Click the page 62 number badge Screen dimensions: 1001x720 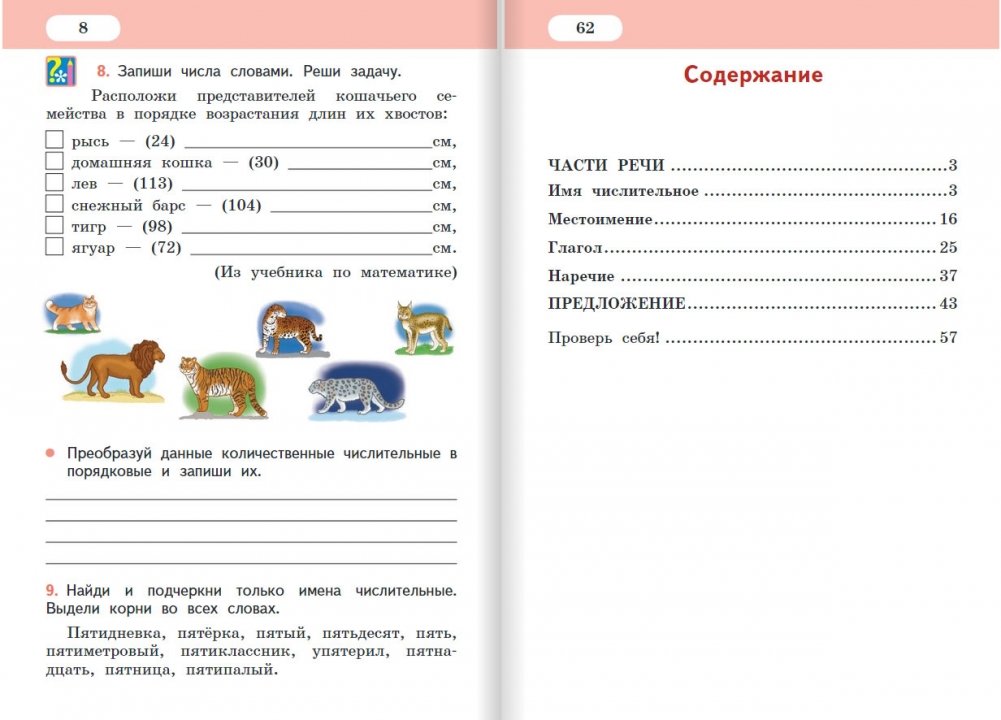coord(585,28)
